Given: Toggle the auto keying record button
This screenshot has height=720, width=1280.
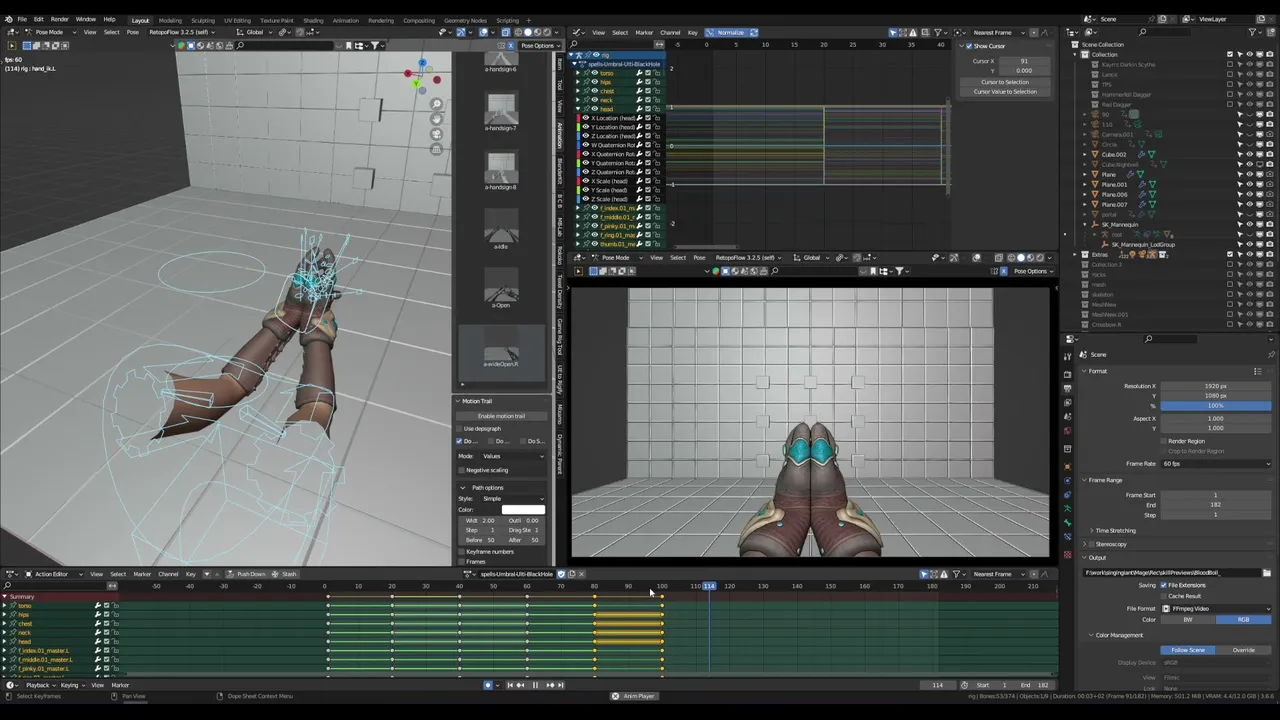Looking at the screenshot, I should click(x=488, y=685).
